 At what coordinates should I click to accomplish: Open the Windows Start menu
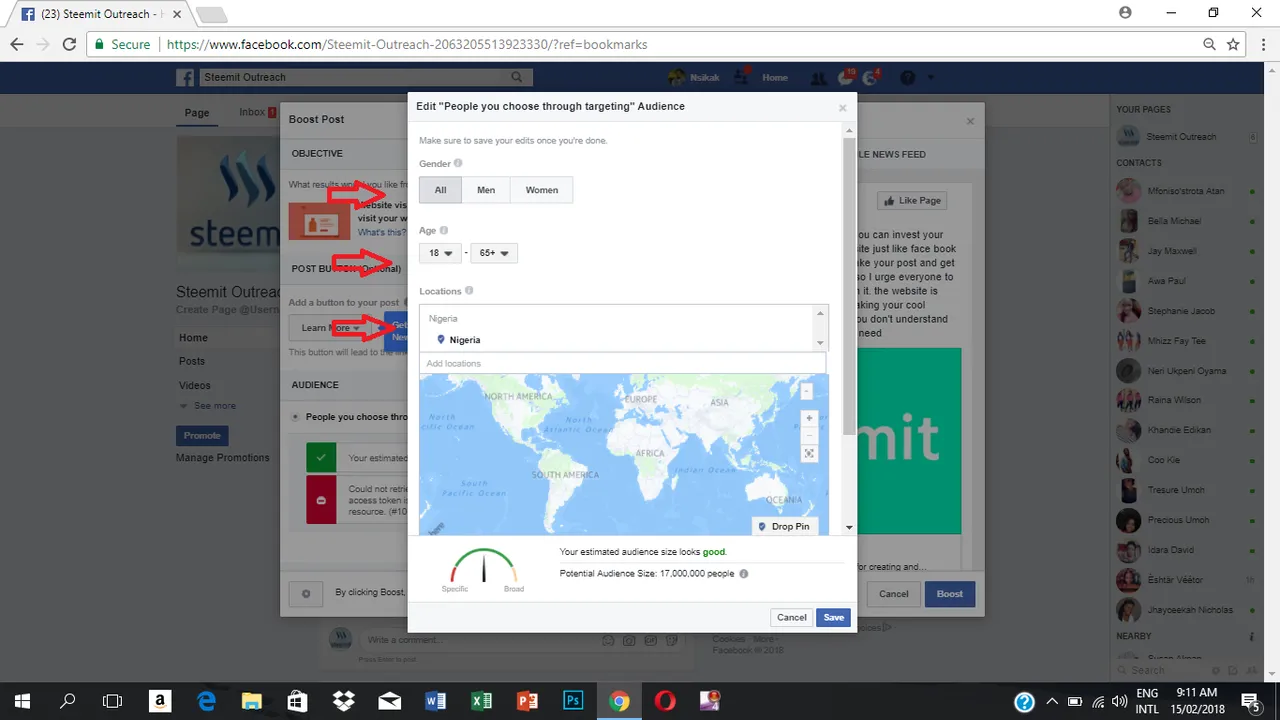tap(22, 701)
